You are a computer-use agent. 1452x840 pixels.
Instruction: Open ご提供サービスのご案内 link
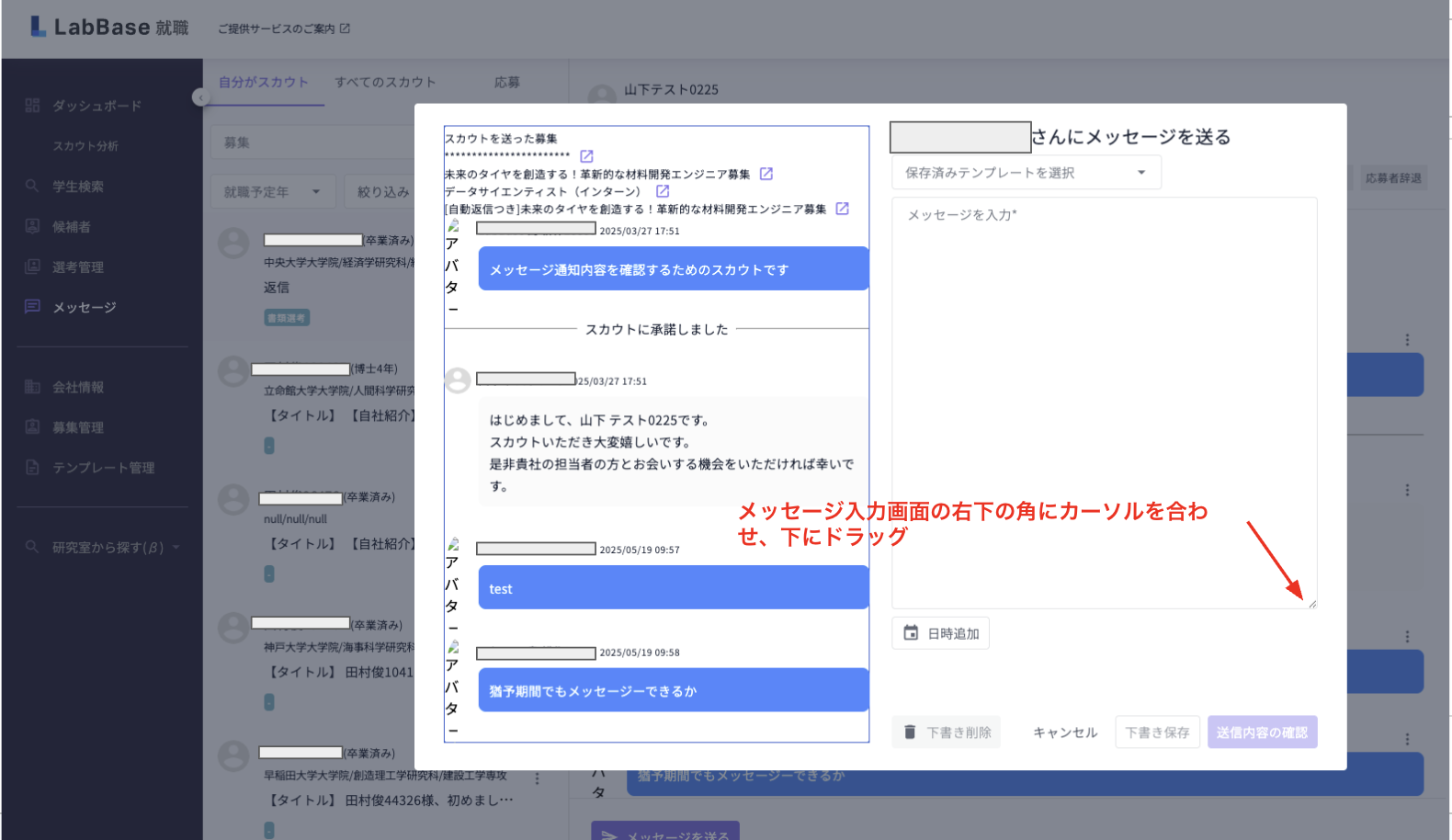(284, 28)
